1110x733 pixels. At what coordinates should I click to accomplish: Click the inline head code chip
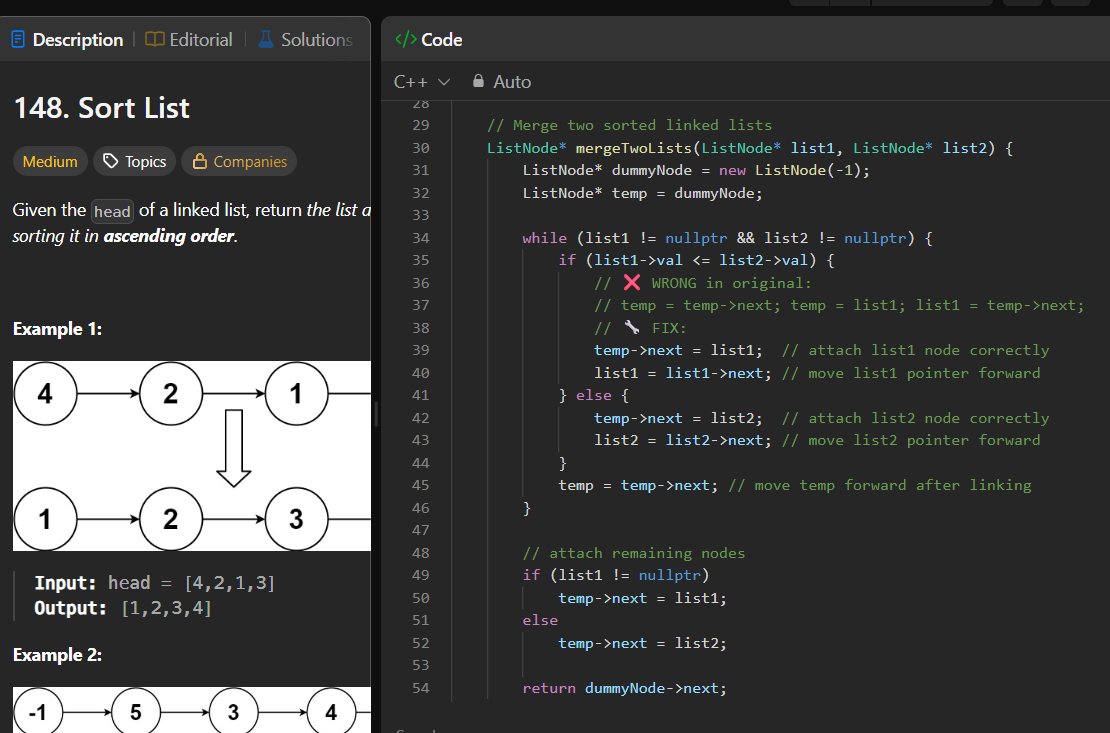click(112, 211)
